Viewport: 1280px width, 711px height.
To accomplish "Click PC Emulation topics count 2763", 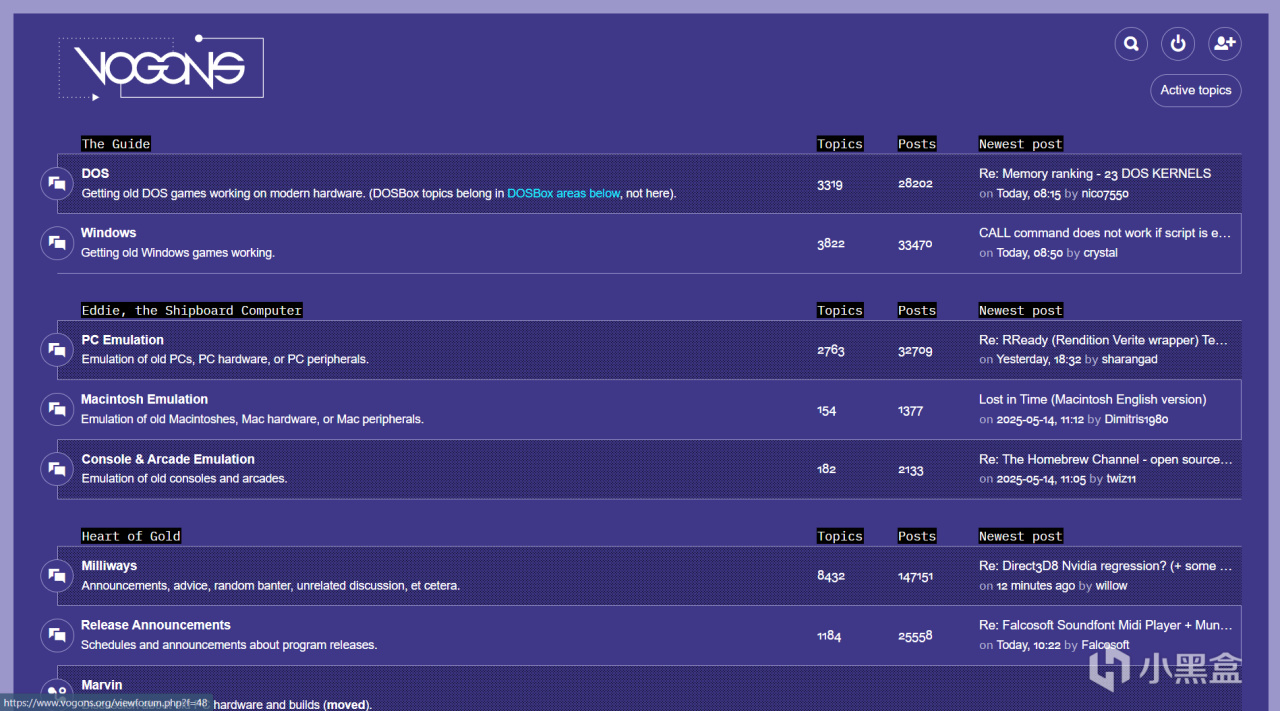I will 831,350.
